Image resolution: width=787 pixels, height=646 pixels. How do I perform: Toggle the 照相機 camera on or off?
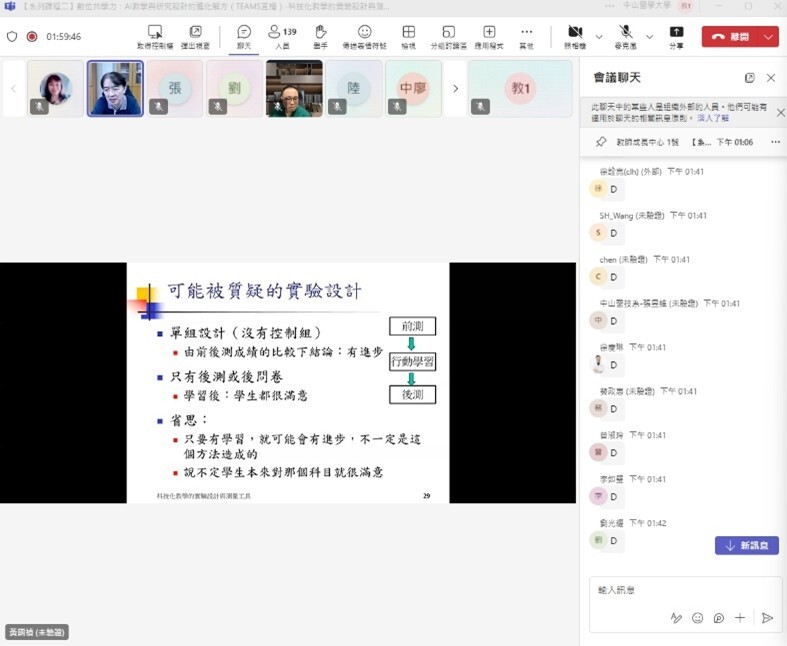(575, 36)
